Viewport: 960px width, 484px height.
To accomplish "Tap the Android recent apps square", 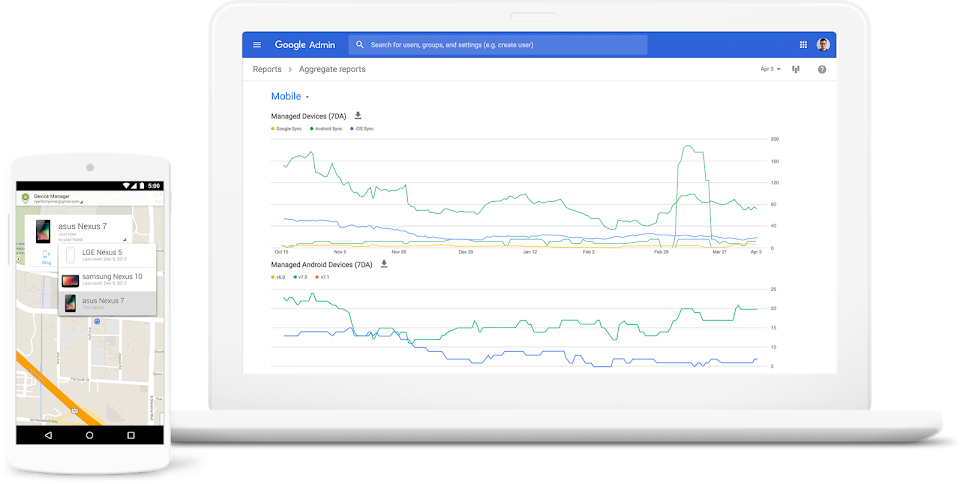I will click(x=130, y=435).
